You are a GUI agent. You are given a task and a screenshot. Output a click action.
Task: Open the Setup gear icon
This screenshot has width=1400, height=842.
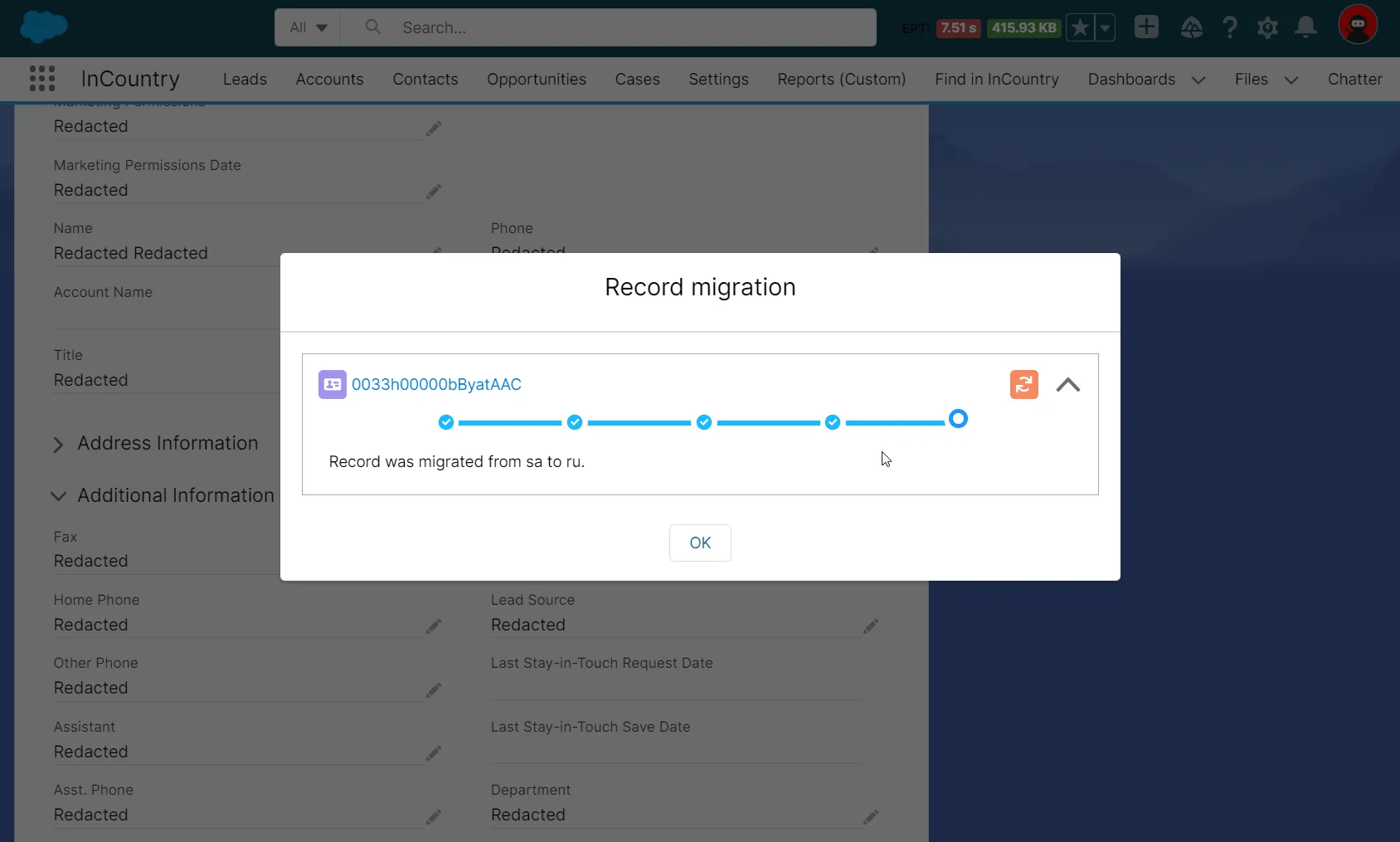pyautogui.click(x=1267, y=27)
